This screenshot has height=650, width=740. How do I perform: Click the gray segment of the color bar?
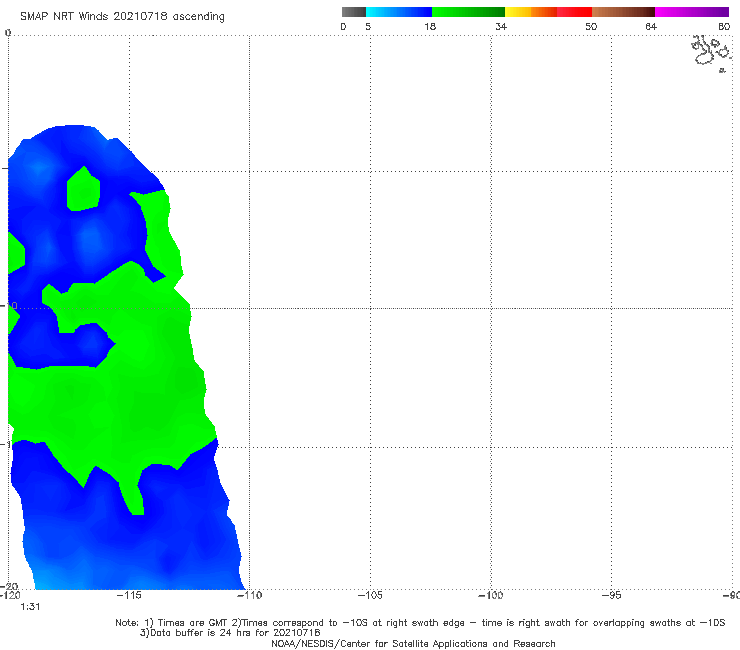coord(354,12)
